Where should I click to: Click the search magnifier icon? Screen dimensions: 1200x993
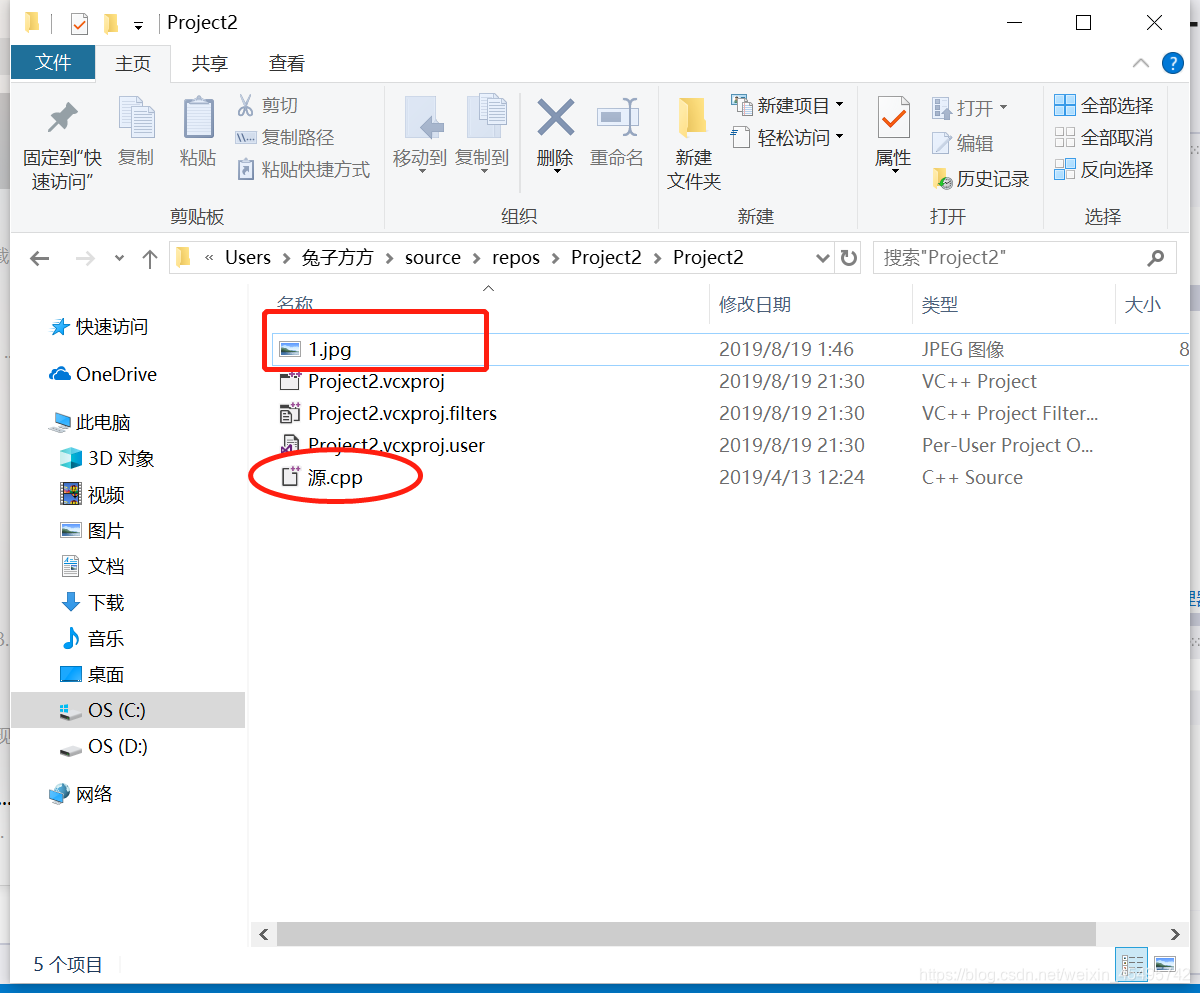click(1155, 258)
